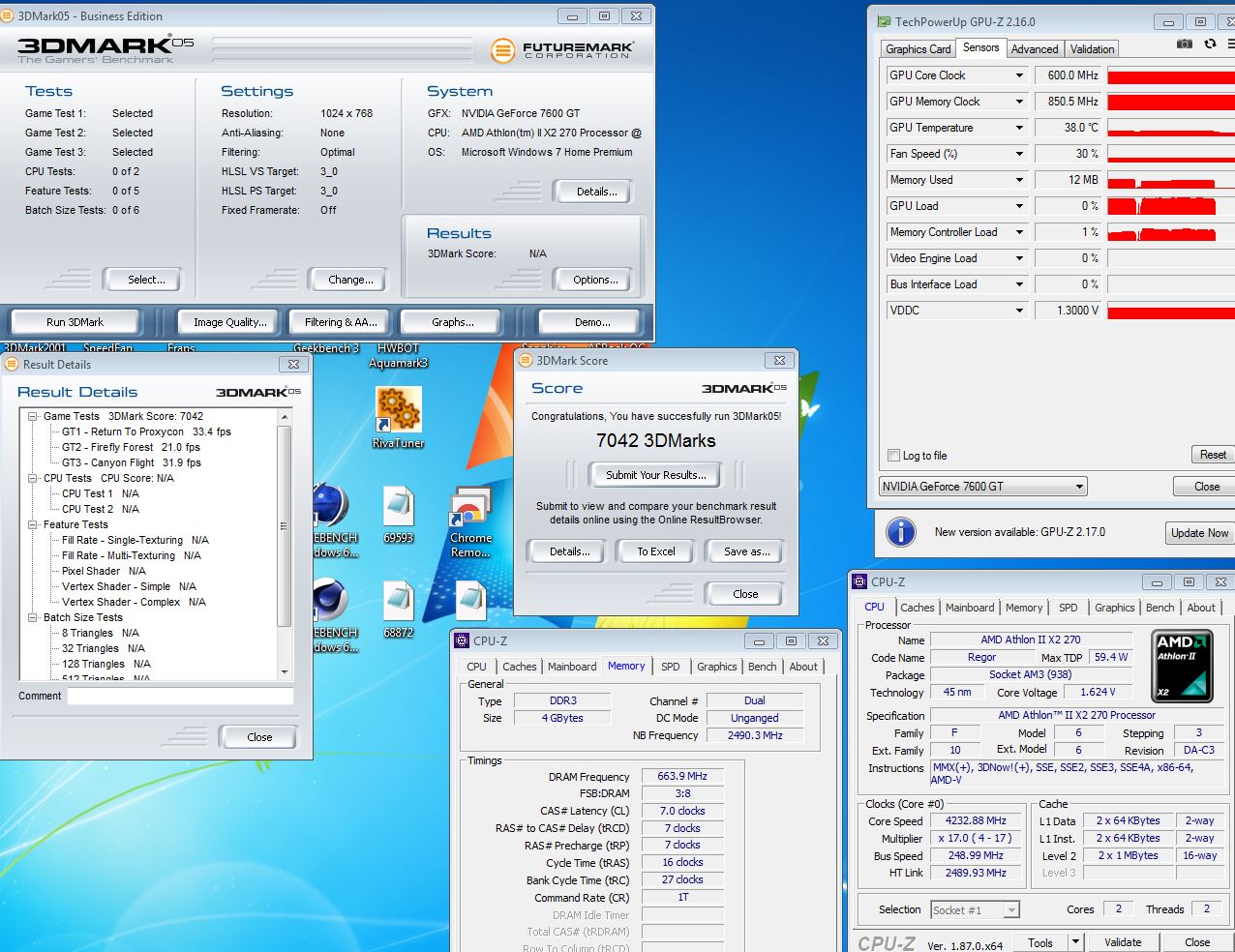Open SPD tab in CPU-Z memory window

(670, 667)
